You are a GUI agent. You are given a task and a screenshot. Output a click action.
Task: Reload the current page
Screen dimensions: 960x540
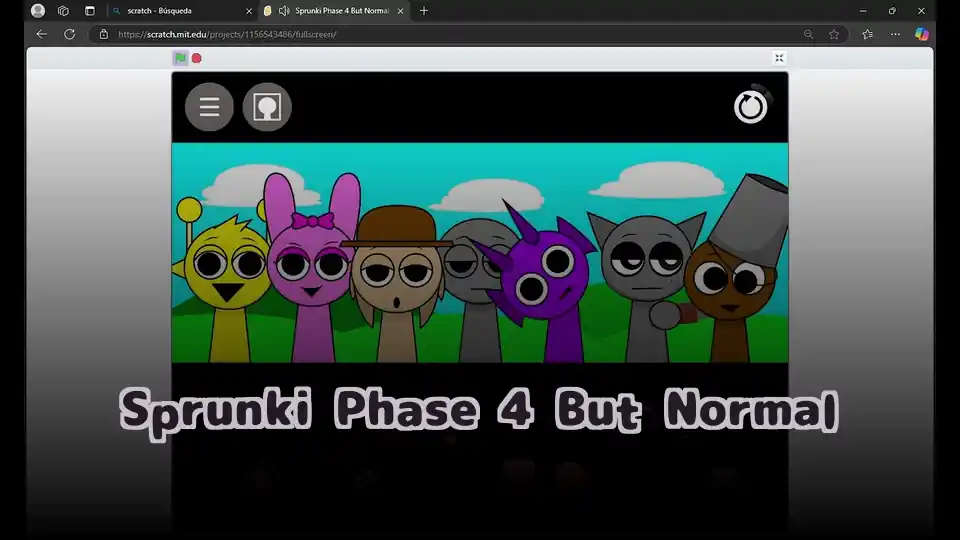[x=70, y=34]
